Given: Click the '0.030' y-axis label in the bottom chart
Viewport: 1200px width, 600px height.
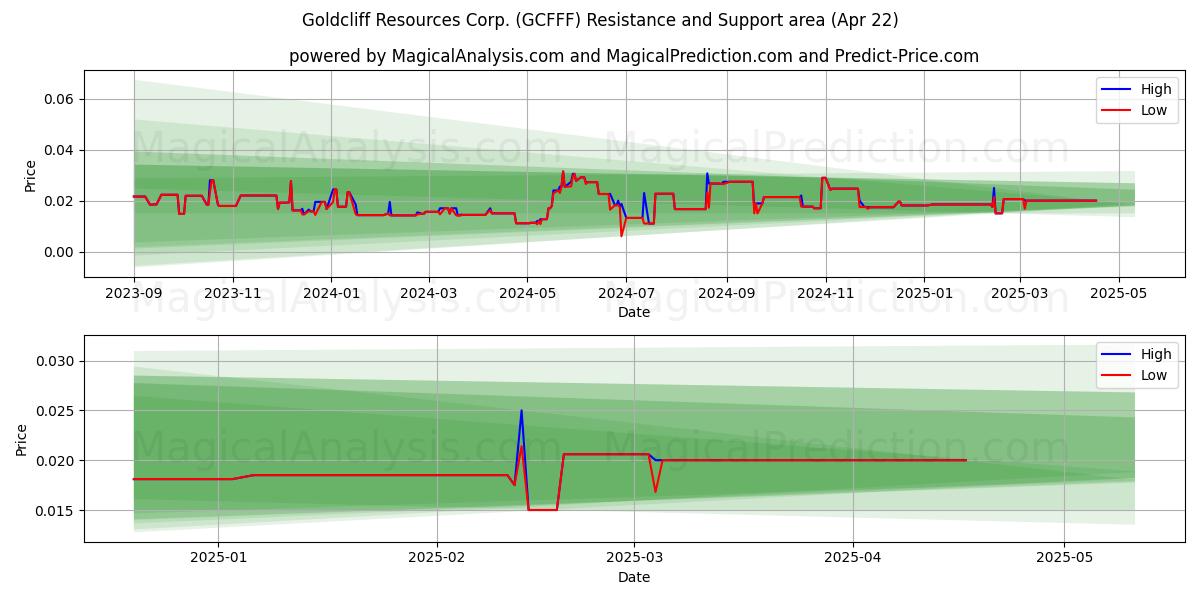Looking at the screenshot, I should pyautogui.click(x=57, y=361).
